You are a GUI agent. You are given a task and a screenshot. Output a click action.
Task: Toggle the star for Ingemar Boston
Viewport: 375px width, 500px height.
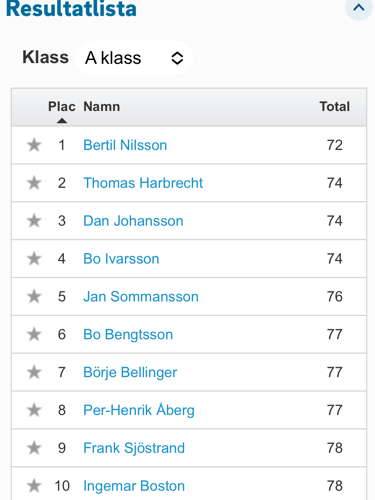[x=34, y=486]
